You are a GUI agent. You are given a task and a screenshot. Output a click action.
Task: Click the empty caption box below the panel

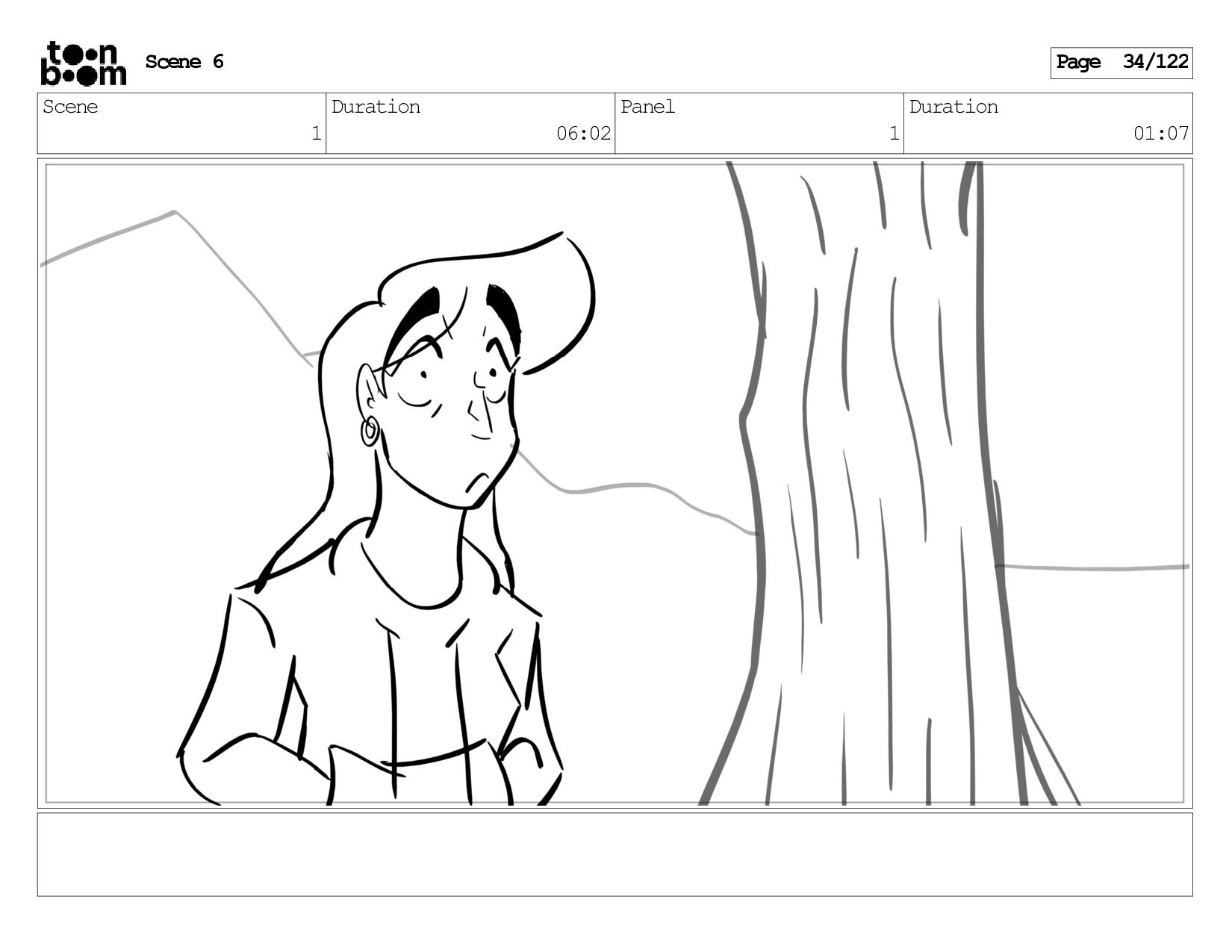[615, 854]
